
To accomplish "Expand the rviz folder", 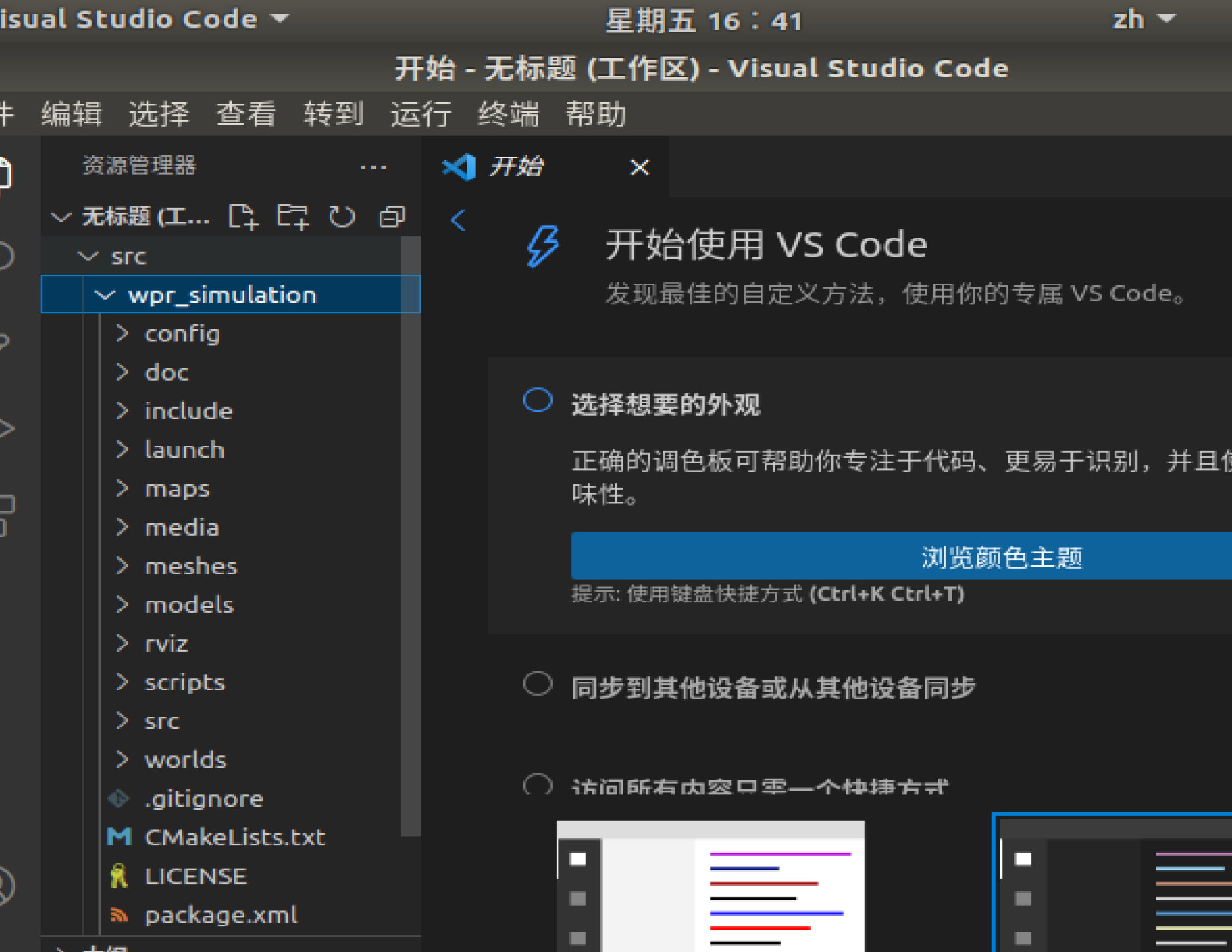I will [x=122, y=643].
